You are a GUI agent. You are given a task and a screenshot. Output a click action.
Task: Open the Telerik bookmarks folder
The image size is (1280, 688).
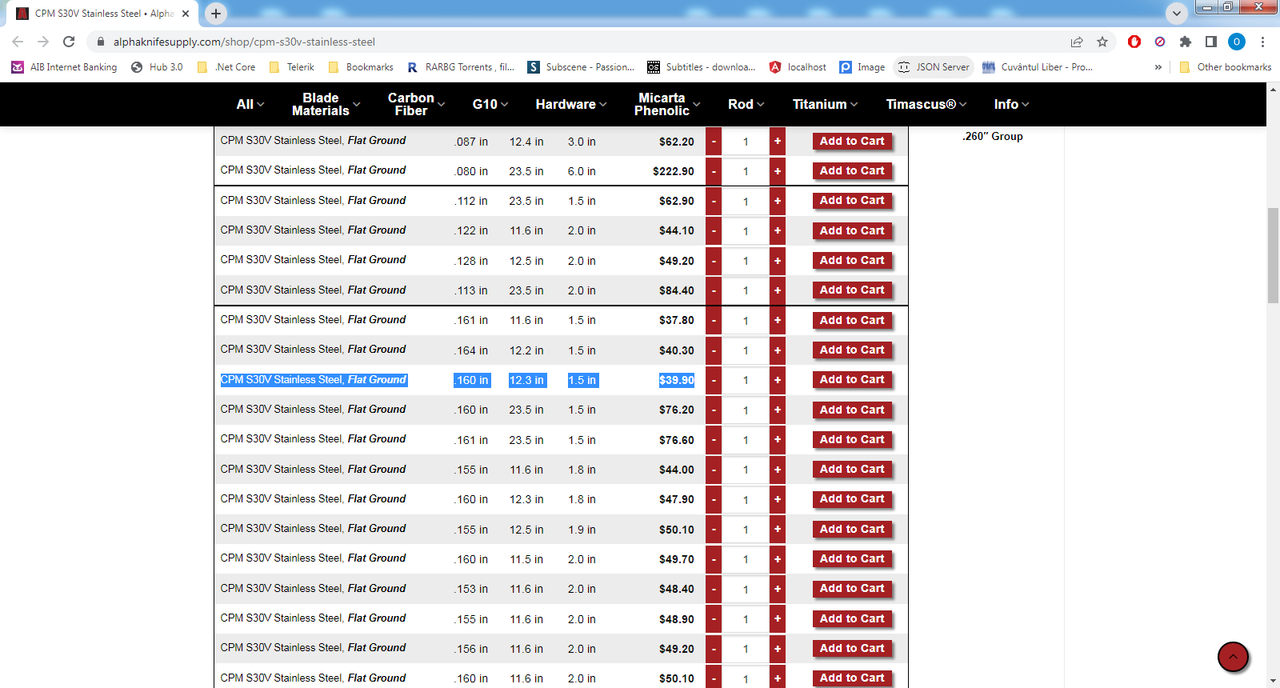click(290, 67)
